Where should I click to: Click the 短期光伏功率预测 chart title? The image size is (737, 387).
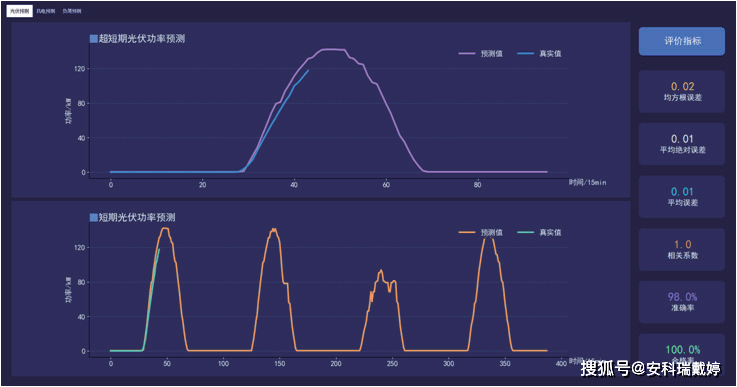coord(137,217)
